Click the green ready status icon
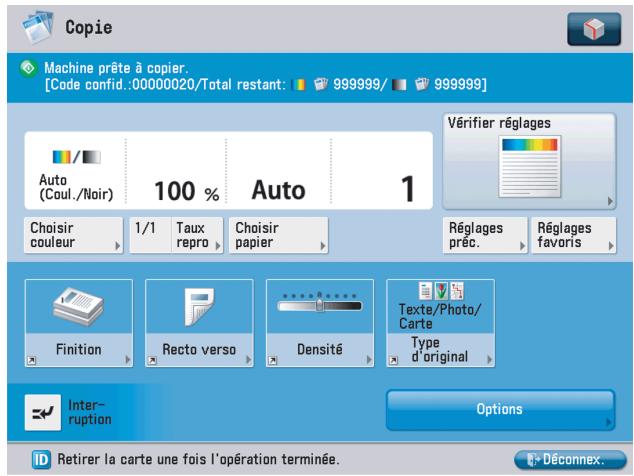The width and height of the screenshot is (634, 476). [x=29, y=69]
